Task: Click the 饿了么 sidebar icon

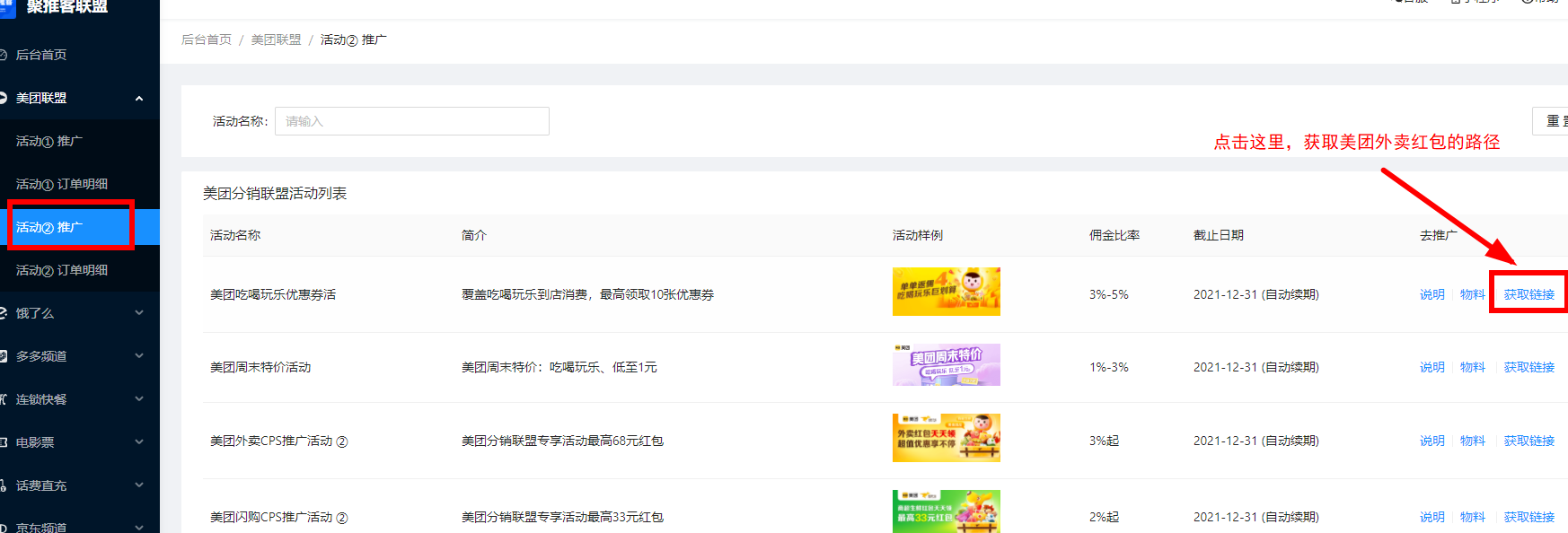Action: (x=3, y=313)
